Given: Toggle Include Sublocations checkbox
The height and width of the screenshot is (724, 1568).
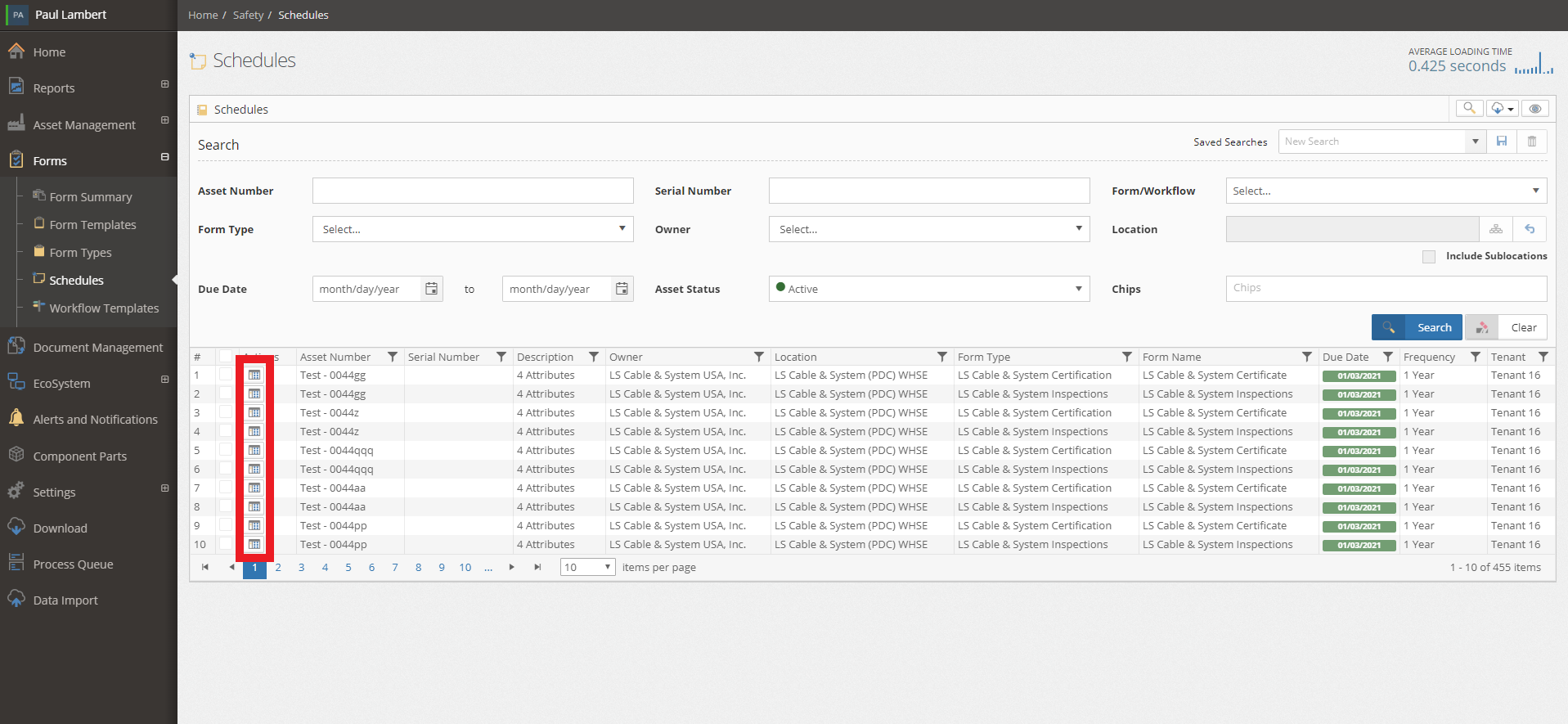Looking at the screenshot, I should point(1429,256).
